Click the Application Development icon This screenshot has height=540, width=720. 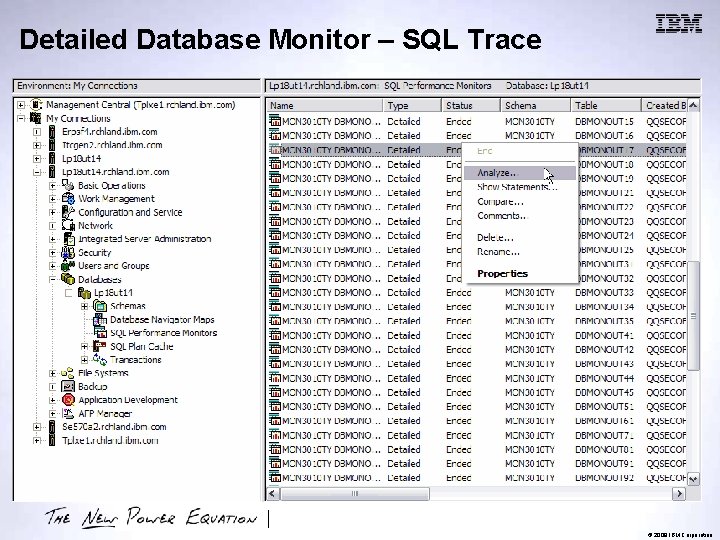68,399
